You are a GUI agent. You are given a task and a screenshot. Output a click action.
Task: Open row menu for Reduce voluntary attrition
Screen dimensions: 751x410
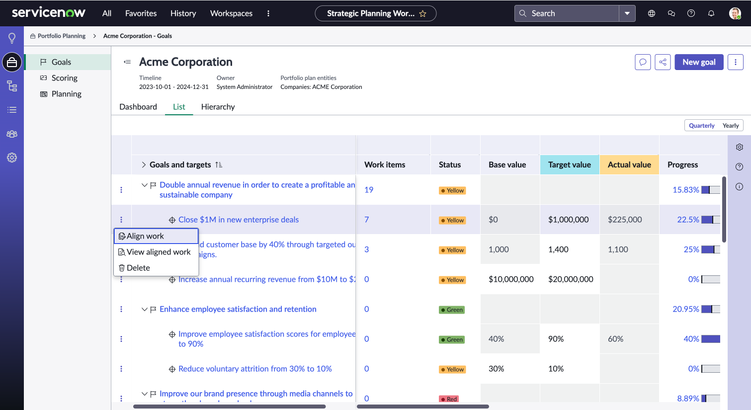click(121, 369)
